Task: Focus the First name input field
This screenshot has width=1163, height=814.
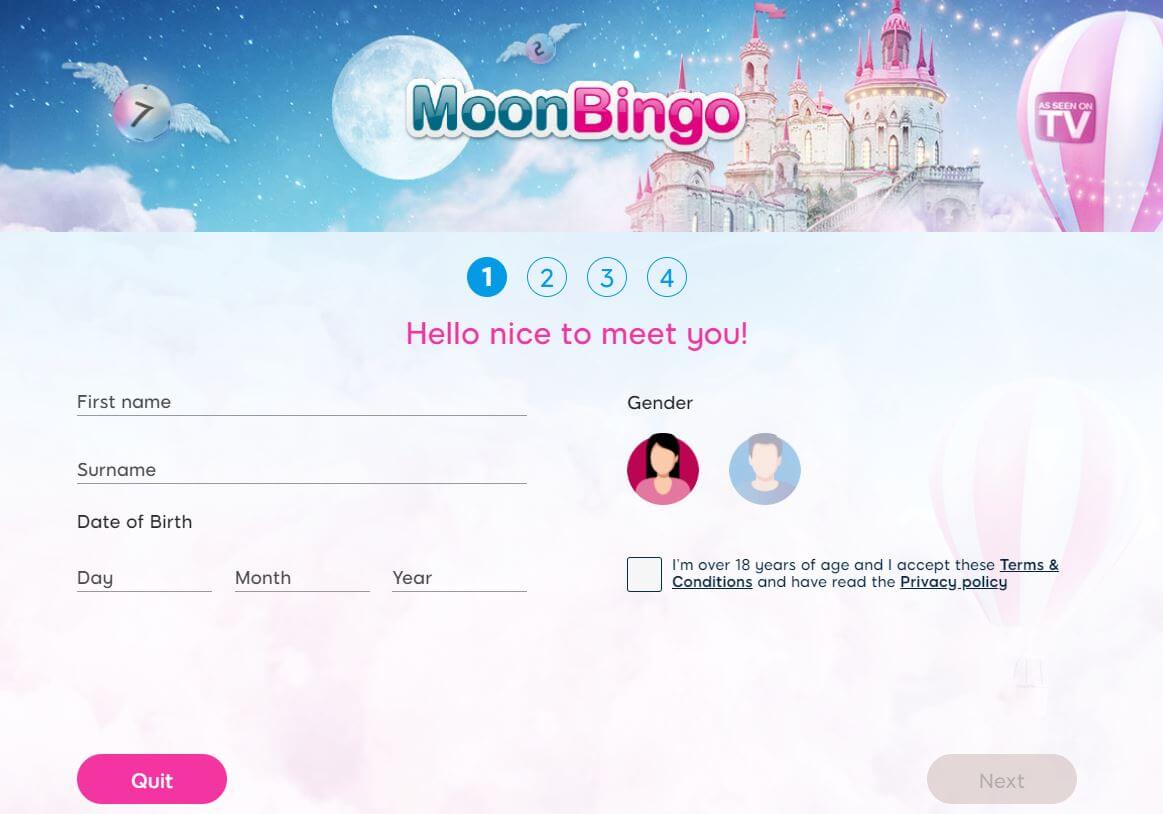Action: [302, 402]
